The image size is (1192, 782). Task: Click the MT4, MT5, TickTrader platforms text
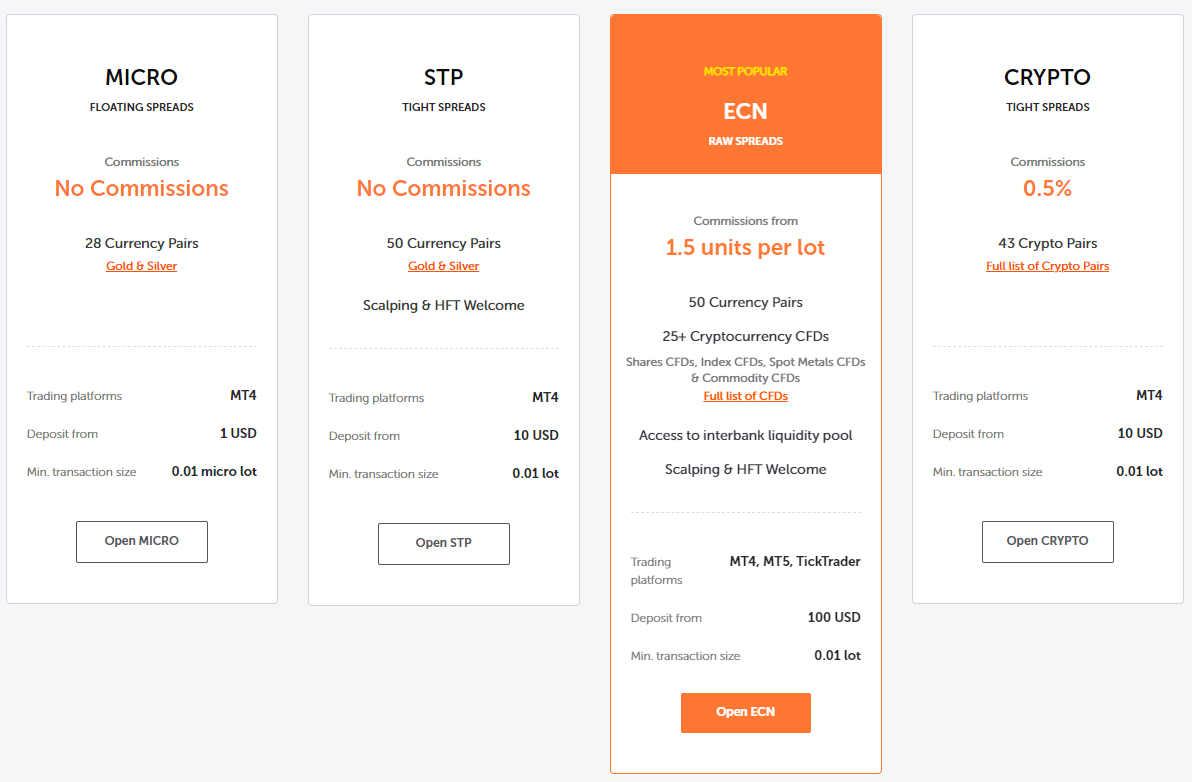click(794, 562)
